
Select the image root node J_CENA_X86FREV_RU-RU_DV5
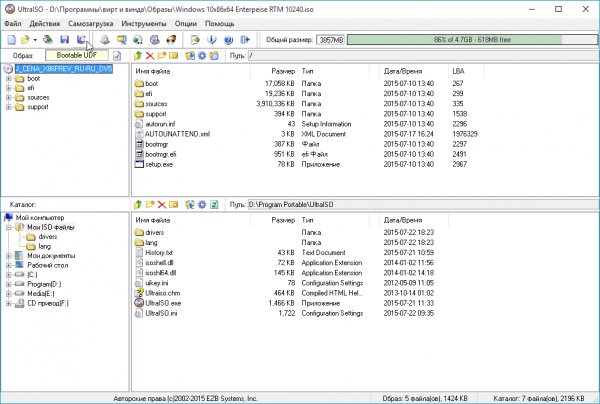click(x=64, y=69)
